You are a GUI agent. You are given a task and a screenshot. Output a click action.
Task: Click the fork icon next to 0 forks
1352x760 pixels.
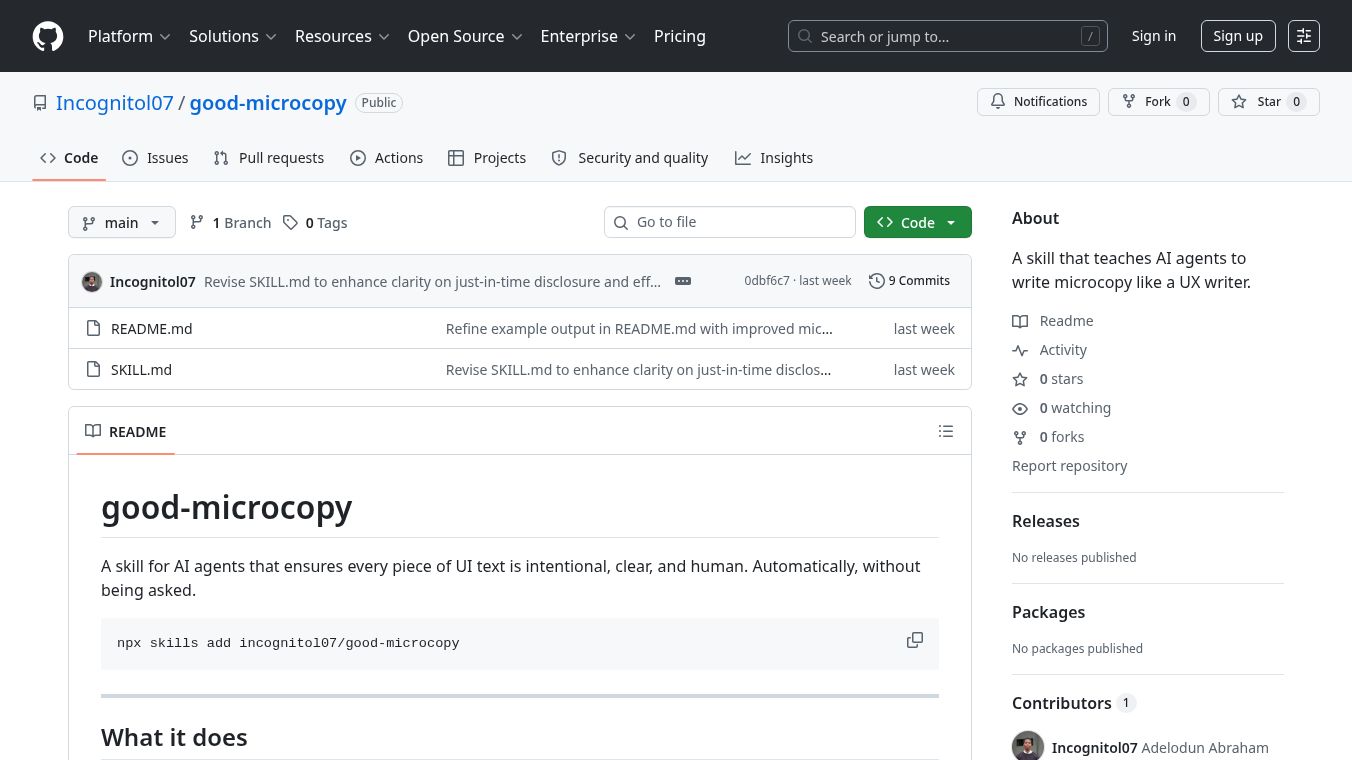pos(1020,437)
